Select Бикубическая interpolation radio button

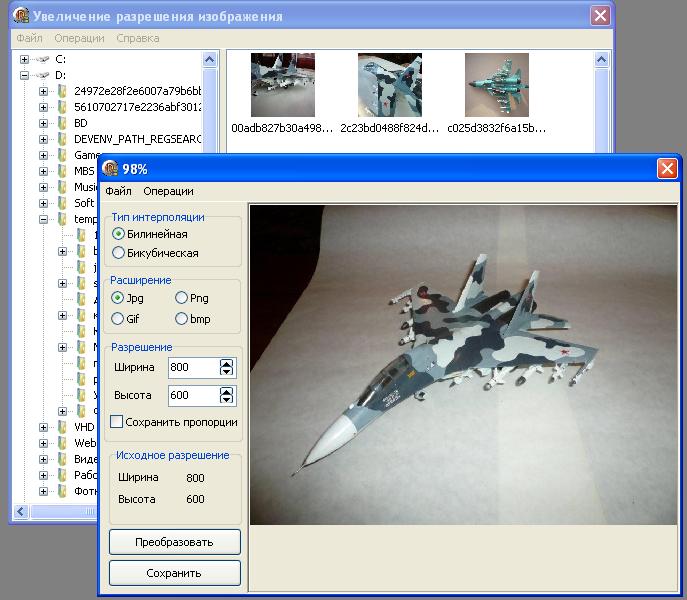(x=119, y=253)
